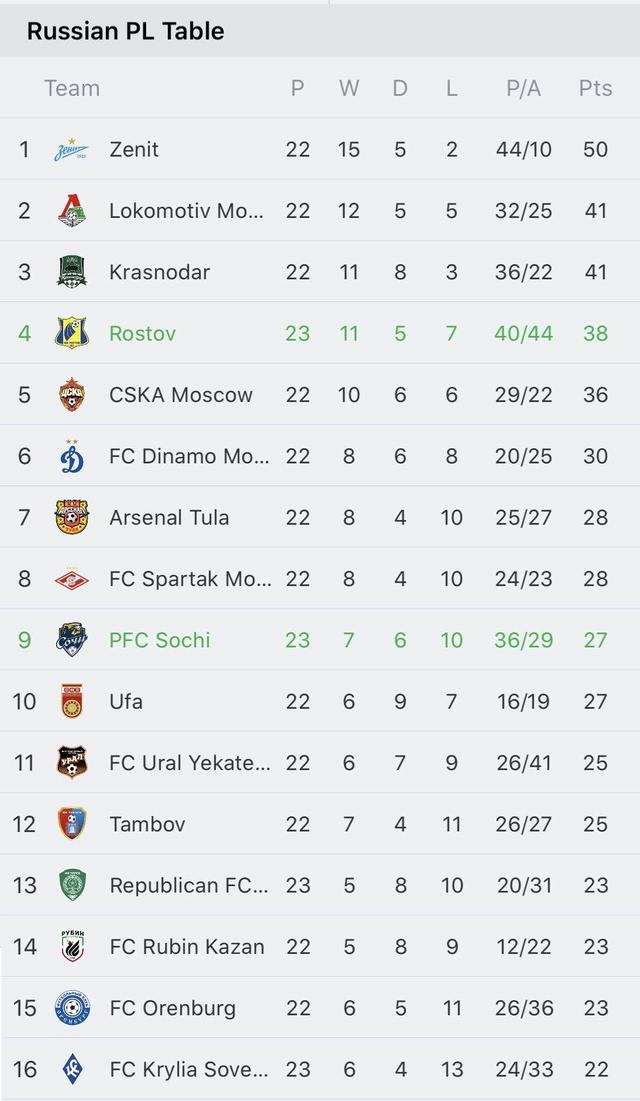Click the Lokomotiv Moscow crest icon

(71, 211)
